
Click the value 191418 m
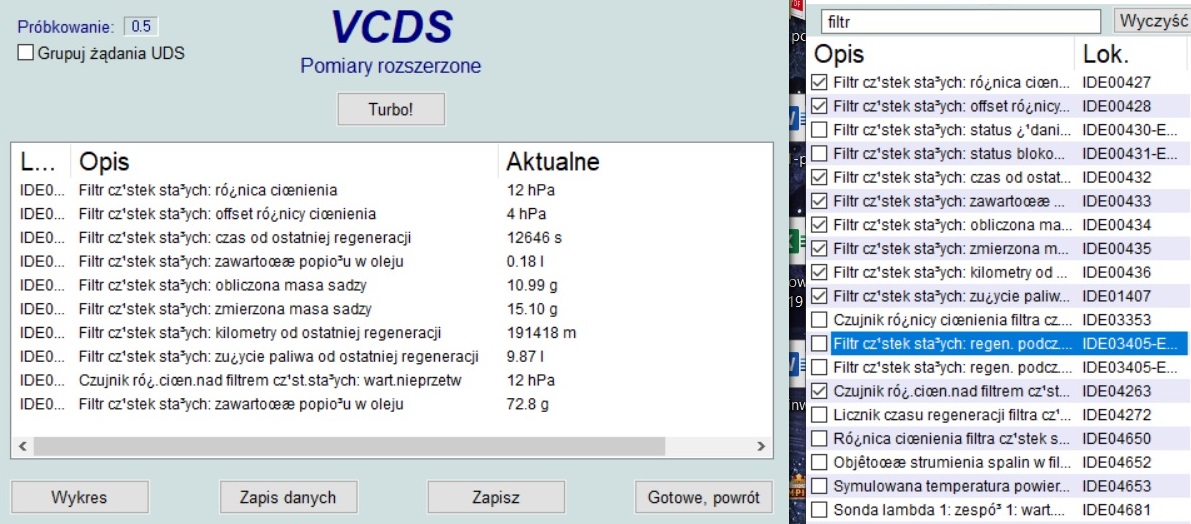(x=542, y=333)
